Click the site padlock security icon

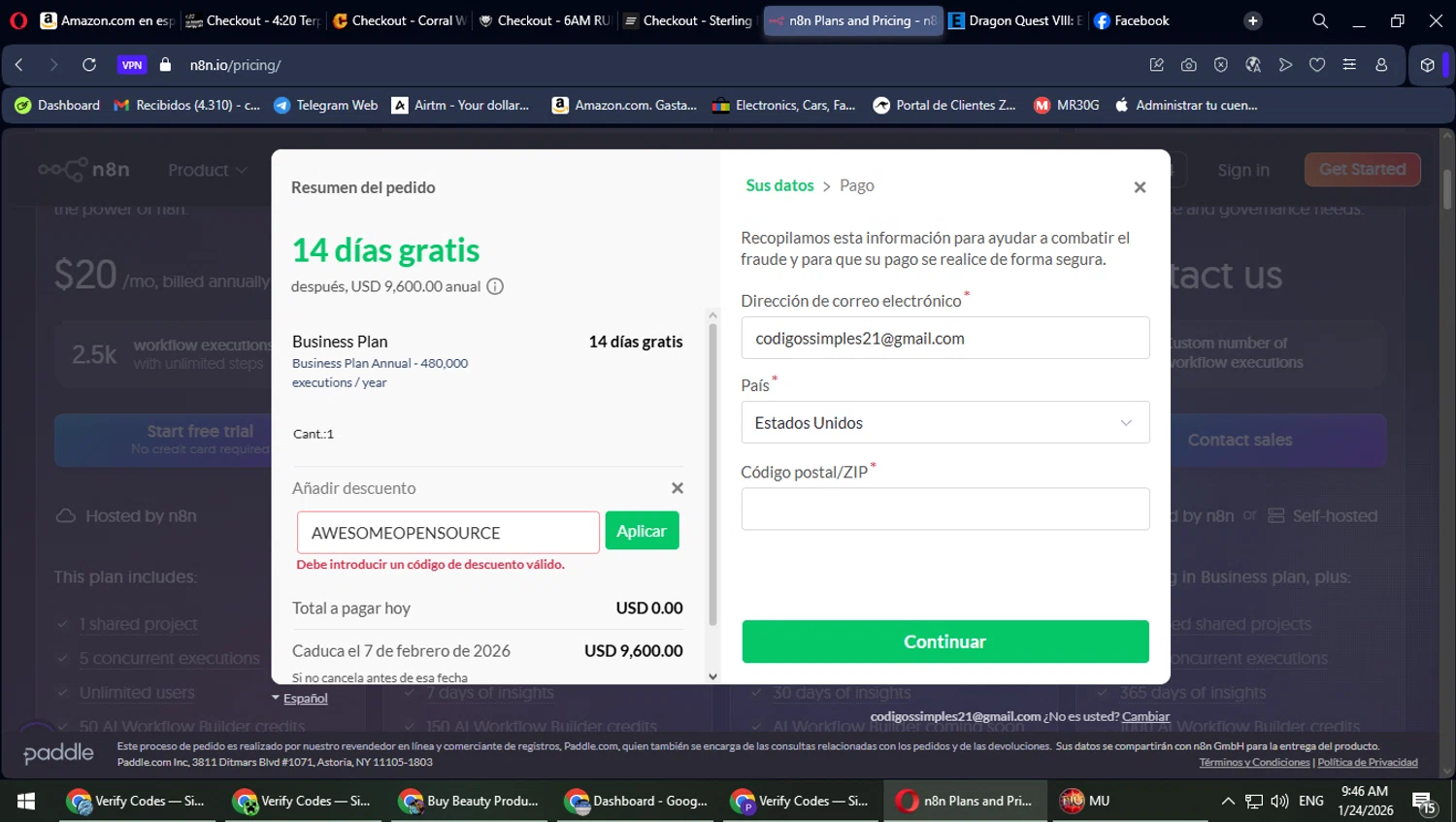click(165, 65)
